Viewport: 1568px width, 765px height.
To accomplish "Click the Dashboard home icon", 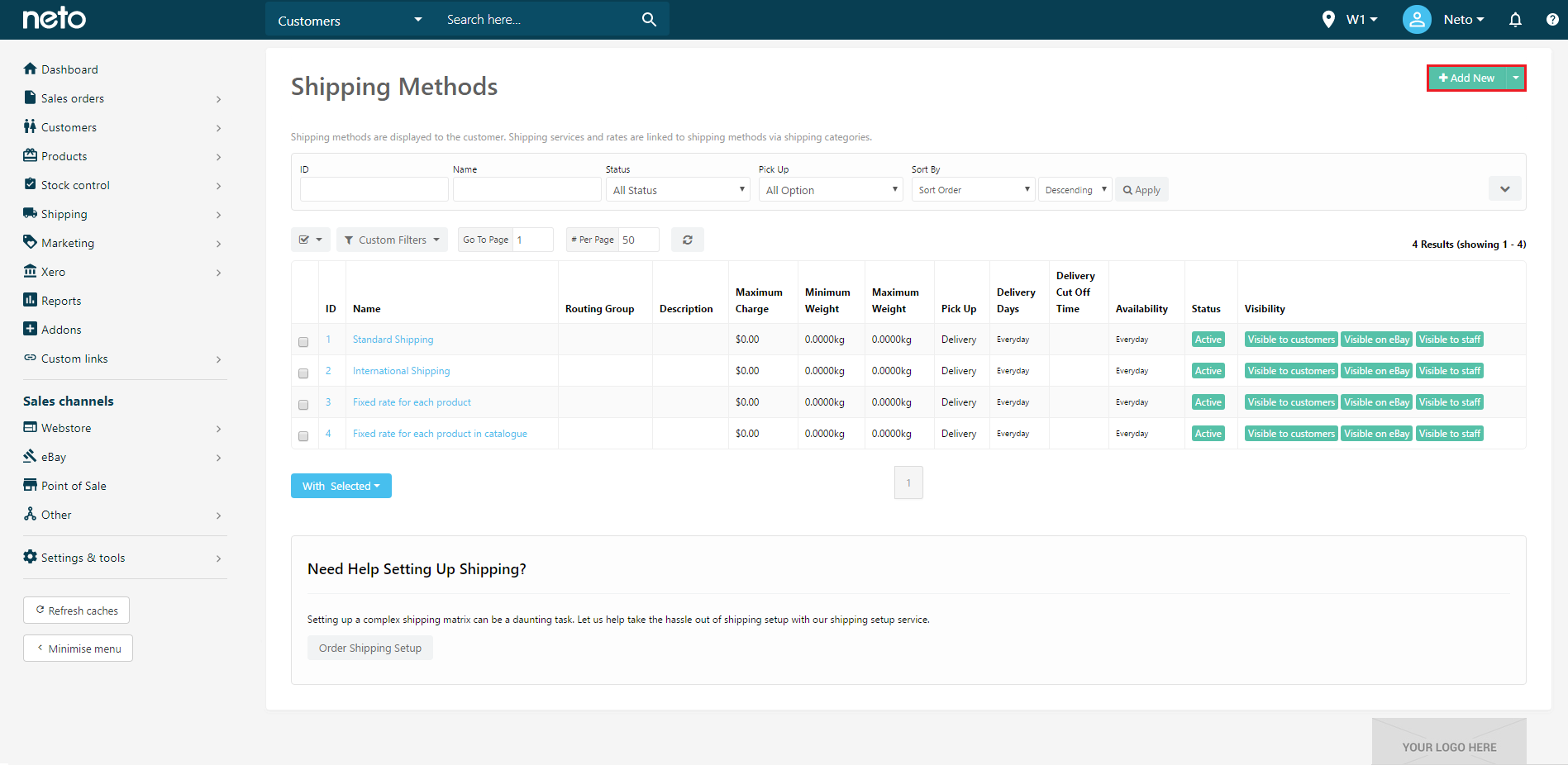I will (x=31, y=69).
